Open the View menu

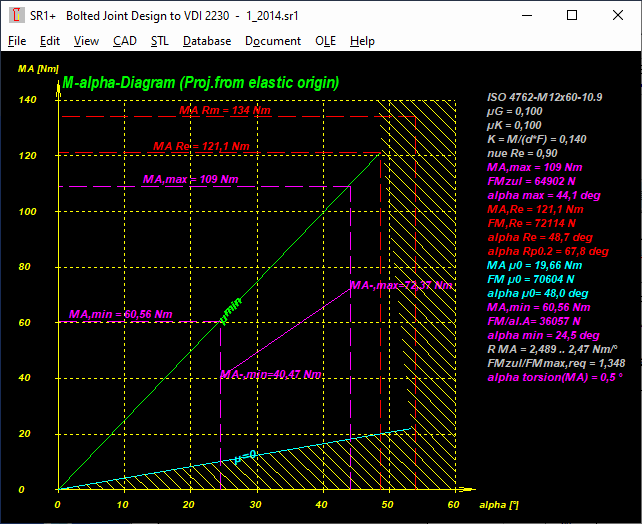click(x=86, y=41)
